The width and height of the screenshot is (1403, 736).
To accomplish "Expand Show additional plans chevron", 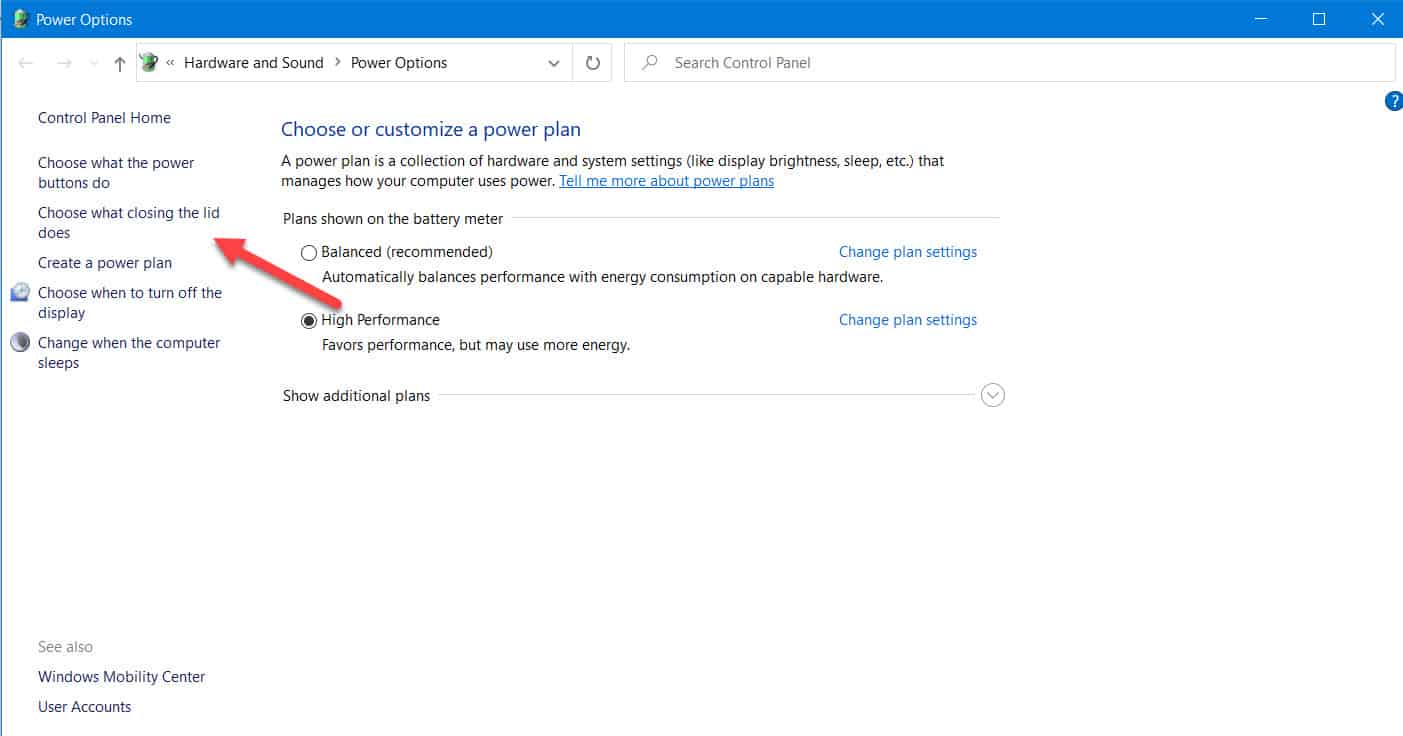I will tap(993, 395).
